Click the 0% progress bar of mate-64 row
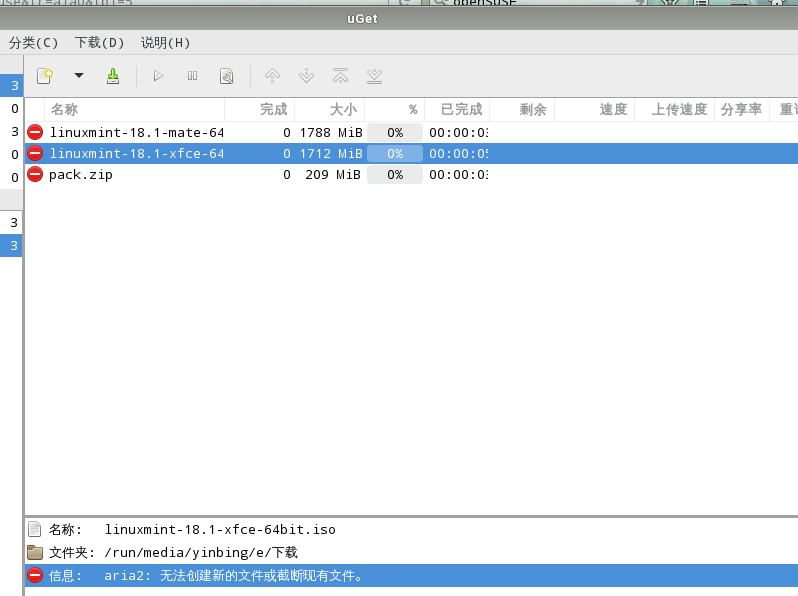 395,132
